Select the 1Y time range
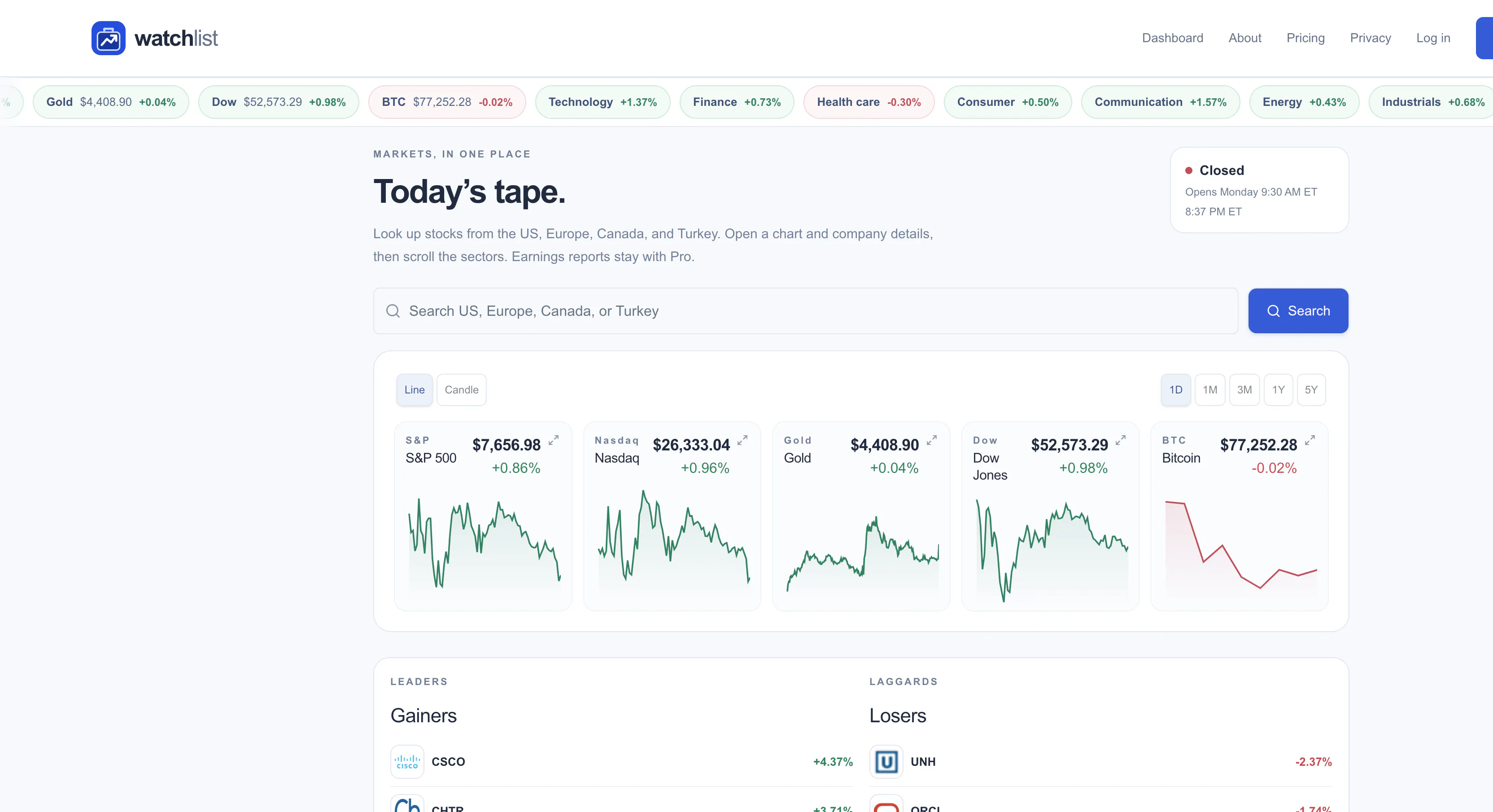1493x812 pixels. (1279, 389)
